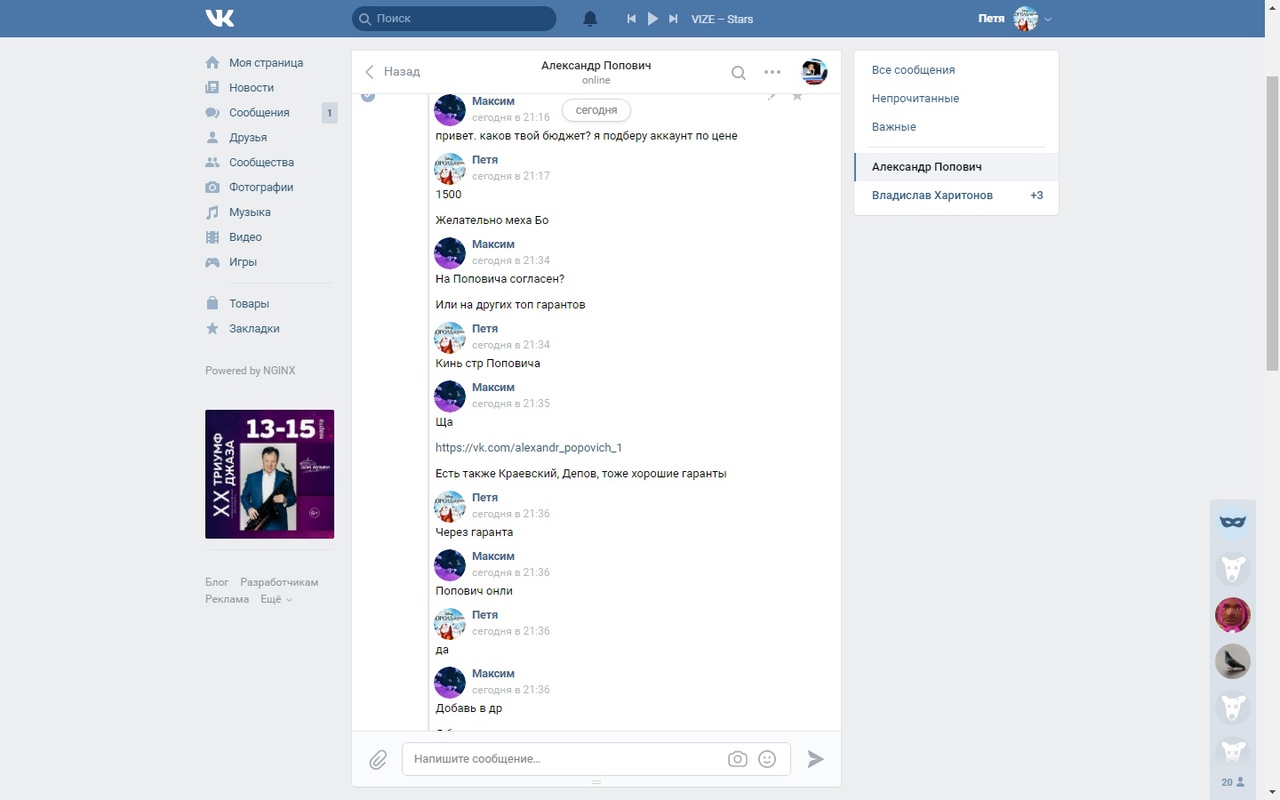Skip to the next track
The image size is (1280, 800).
coord(673,19)
